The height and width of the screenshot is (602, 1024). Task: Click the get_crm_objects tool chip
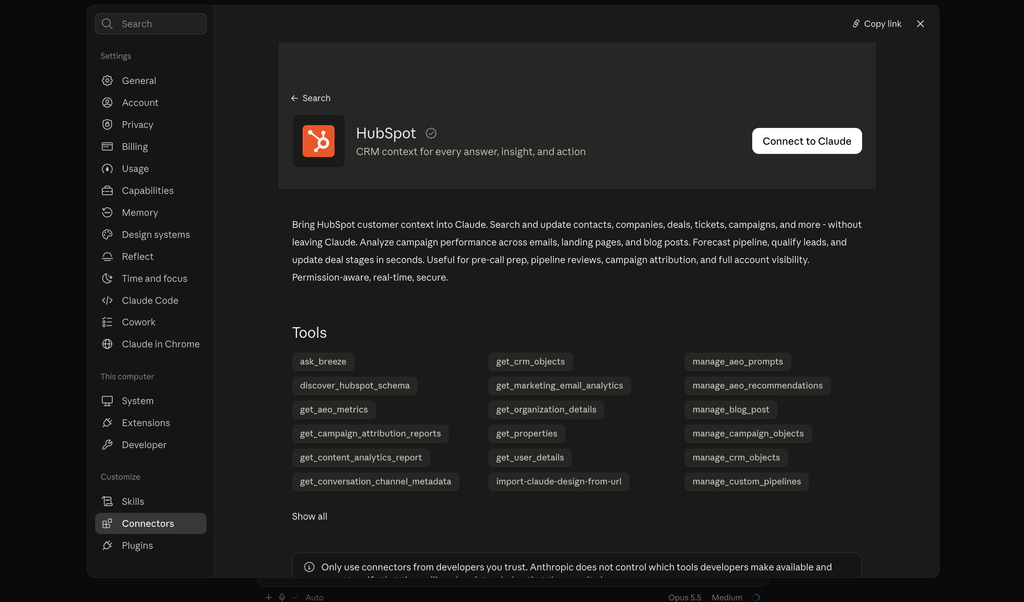[530, 362]
